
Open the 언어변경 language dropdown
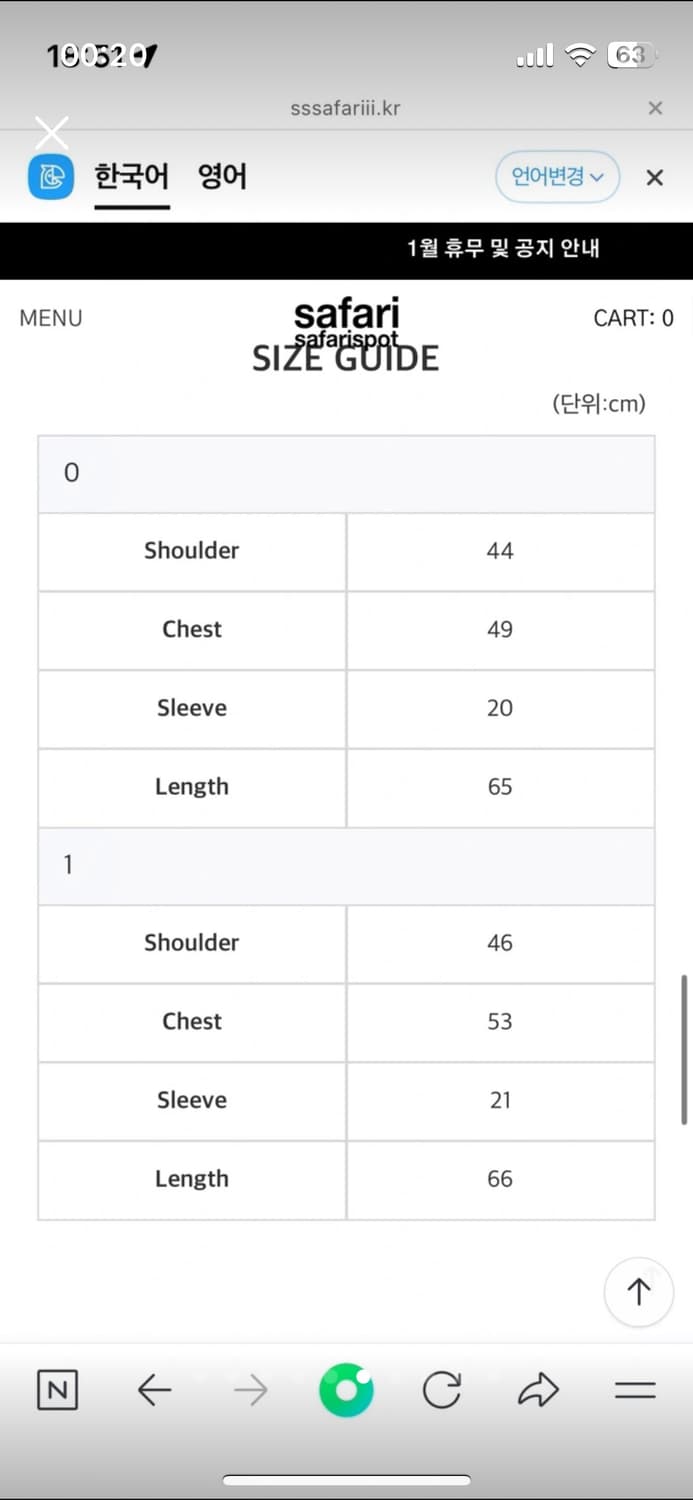click(558, 177)
